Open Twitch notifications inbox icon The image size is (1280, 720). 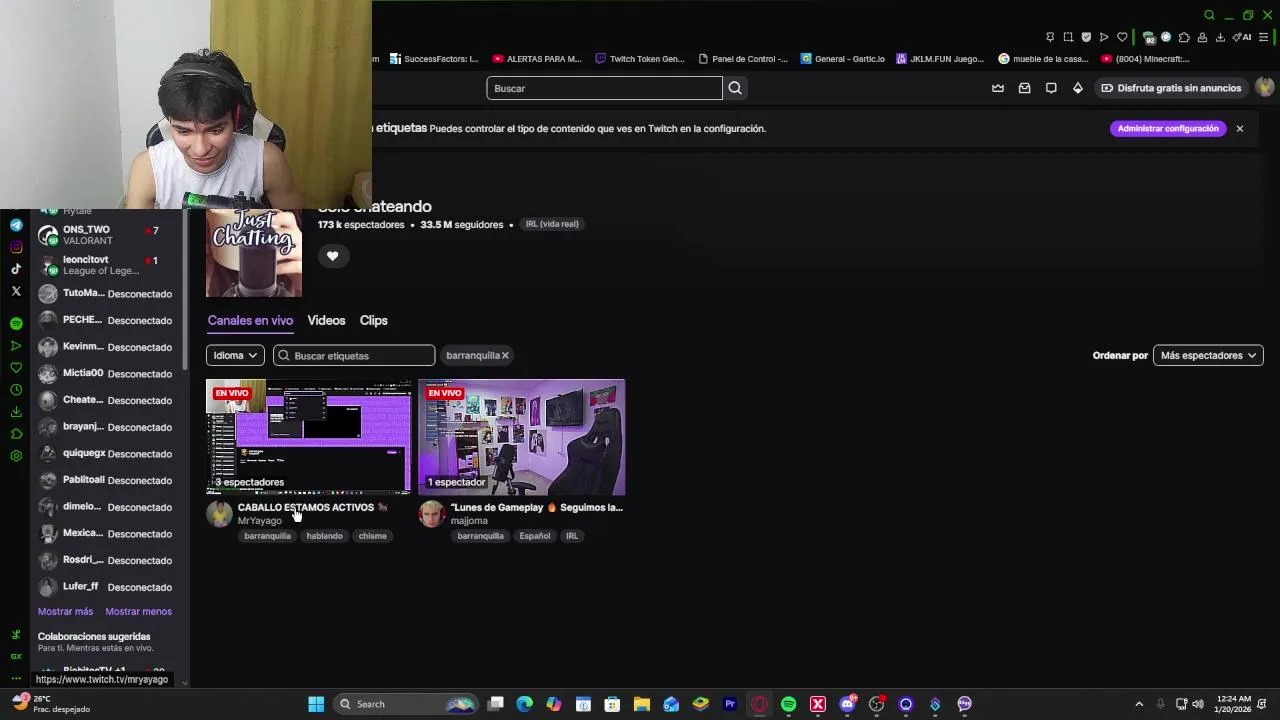pyautogui.click(x=1024, y=88)
